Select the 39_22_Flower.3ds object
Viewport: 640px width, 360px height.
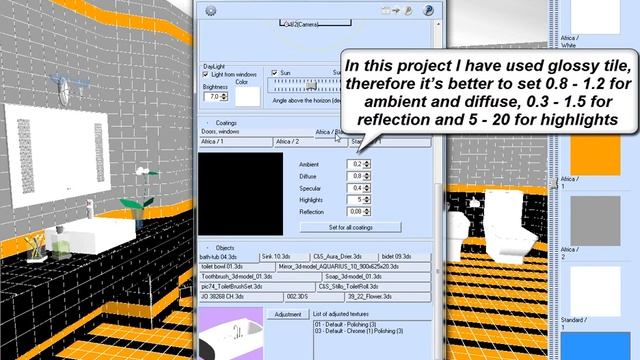click(x=388, y=297)
